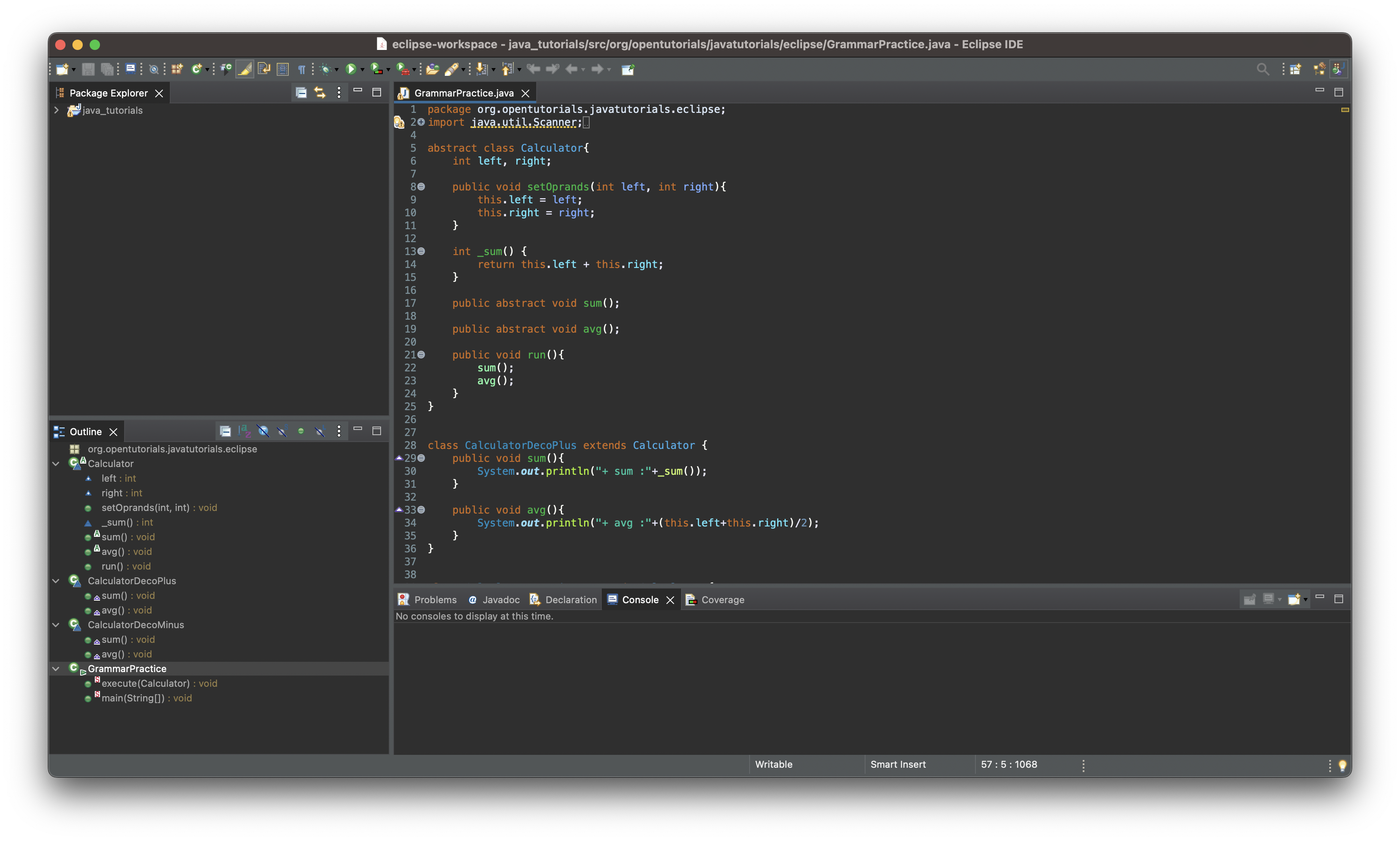1400x841 pixels.
Task: Toggle Link with Editor in Package Explorer
Action: click(320, 92)
